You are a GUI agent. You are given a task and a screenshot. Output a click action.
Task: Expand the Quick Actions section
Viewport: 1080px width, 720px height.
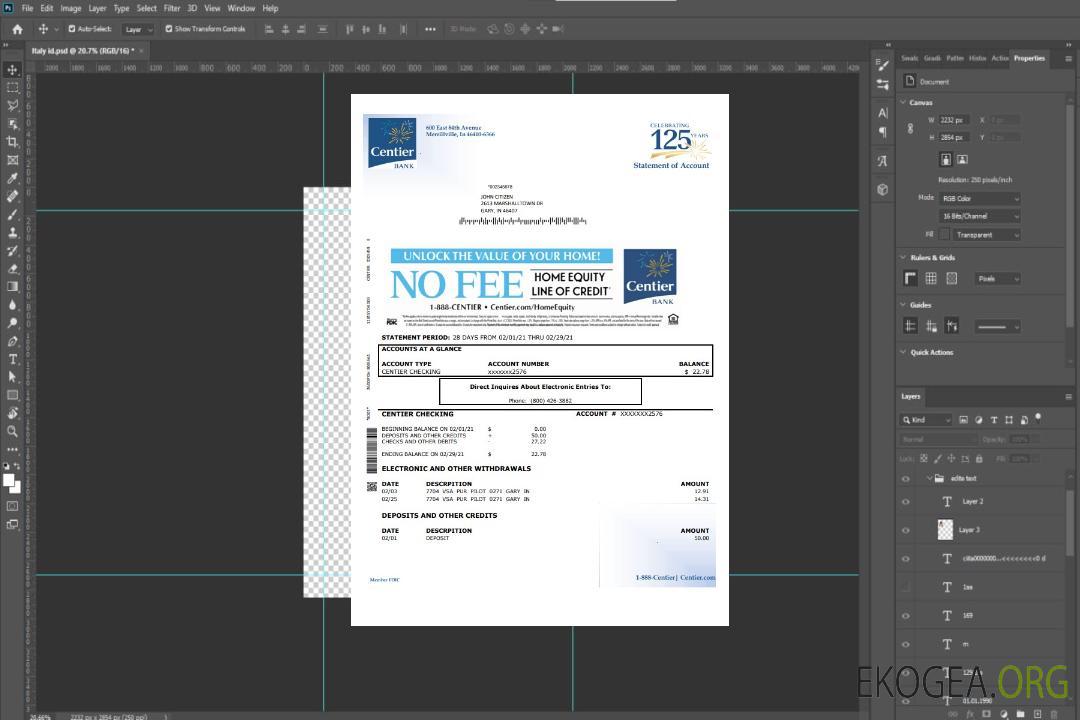point(903,352)
